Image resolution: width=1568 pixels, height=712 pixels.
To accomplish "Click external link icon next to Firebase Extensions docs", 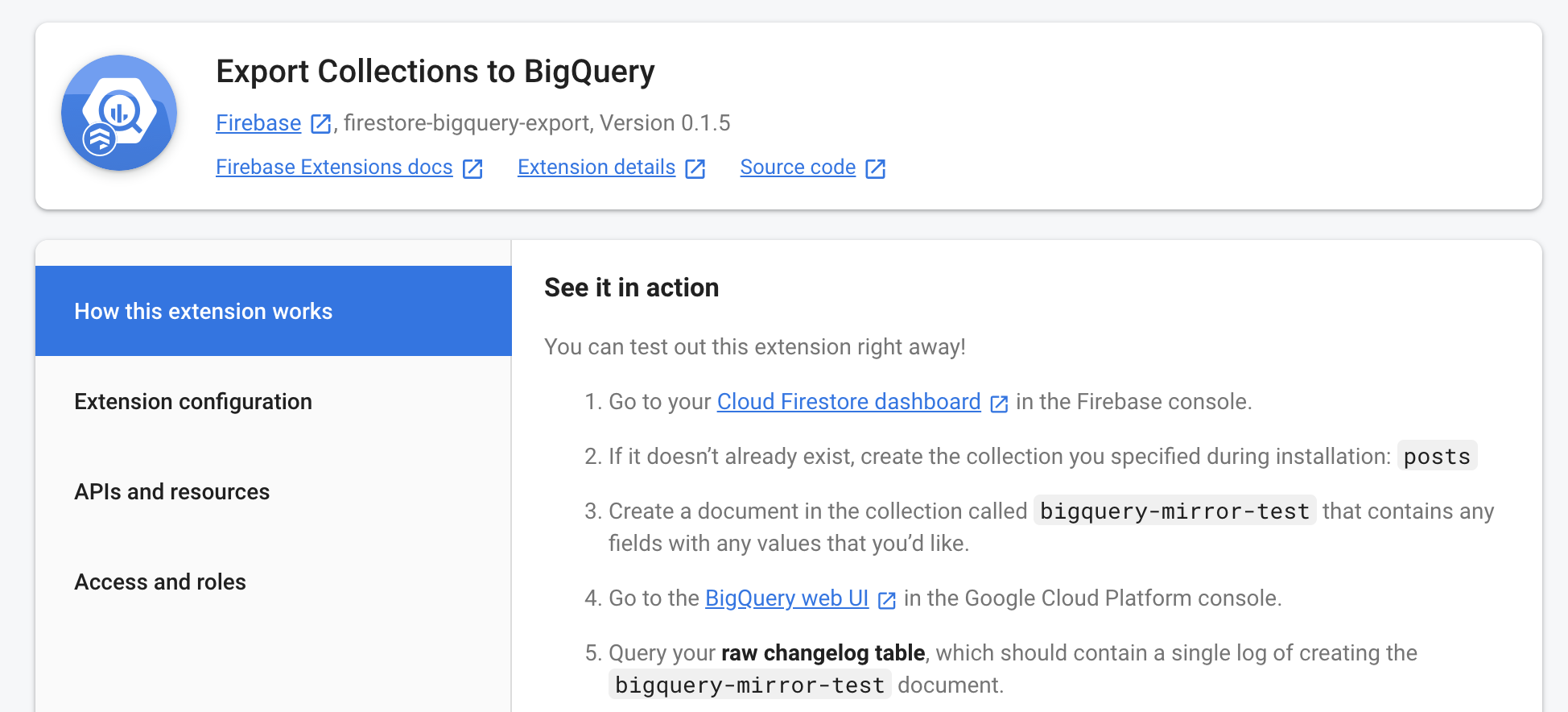I will 473,168.
